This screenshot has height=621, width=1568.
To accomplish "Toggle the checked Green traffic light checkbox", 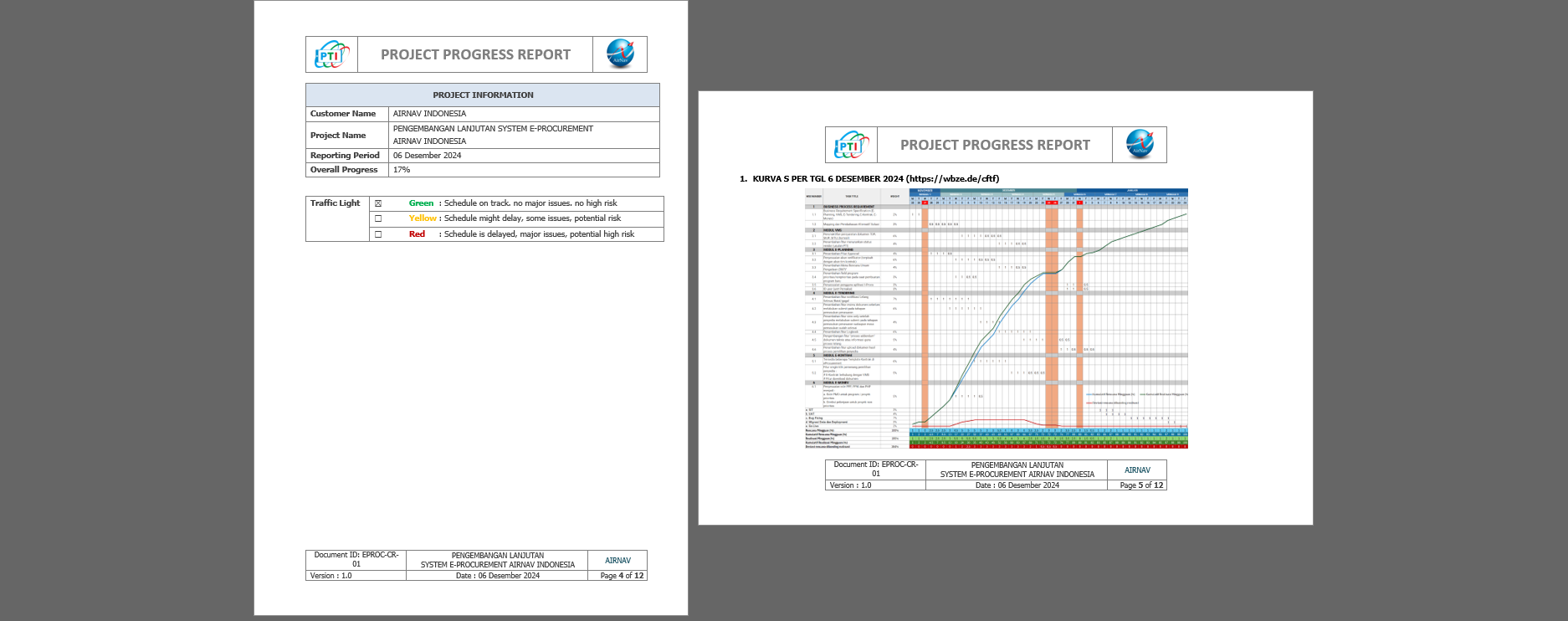I will tap(378, 203).
